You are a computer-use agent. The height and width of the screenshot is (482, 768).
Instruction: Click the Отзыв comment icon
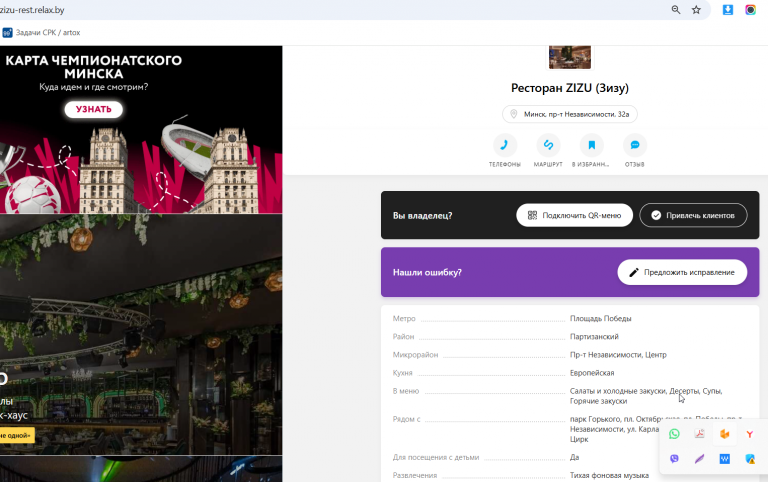[635, 145]
